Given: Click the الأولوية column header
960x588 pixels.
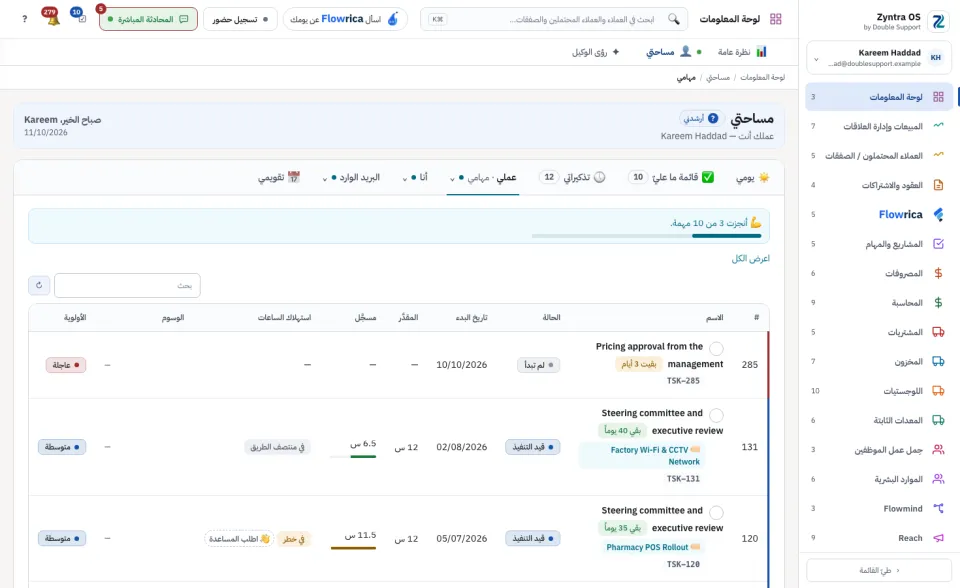Looking at the screenshot, I should point(75,317).
